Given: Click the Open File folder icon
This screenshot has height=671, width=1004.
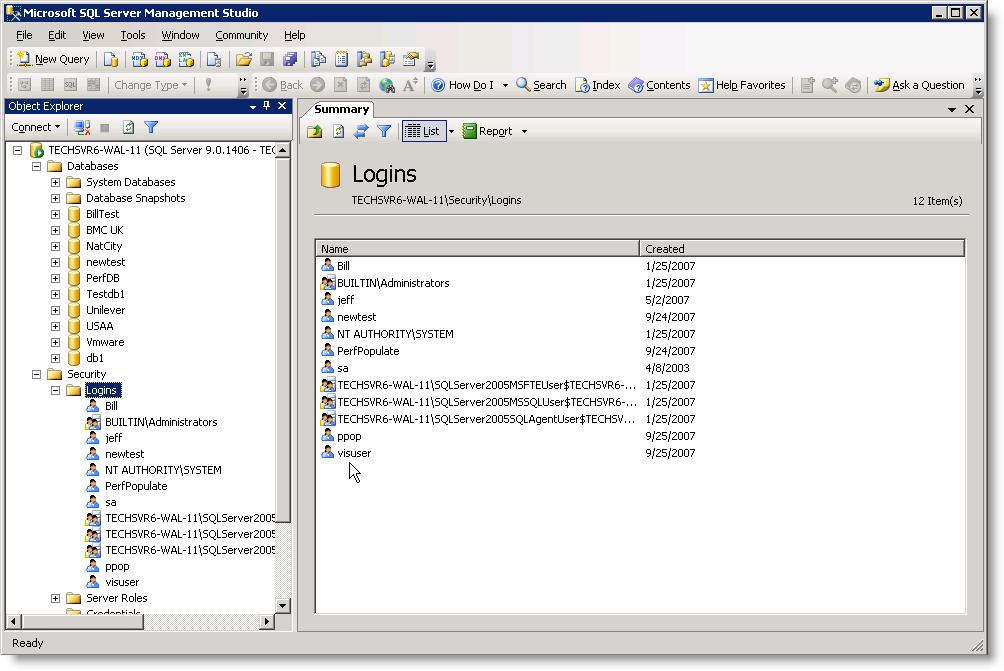Looking at the screenshot, I should tap(243, 60).
